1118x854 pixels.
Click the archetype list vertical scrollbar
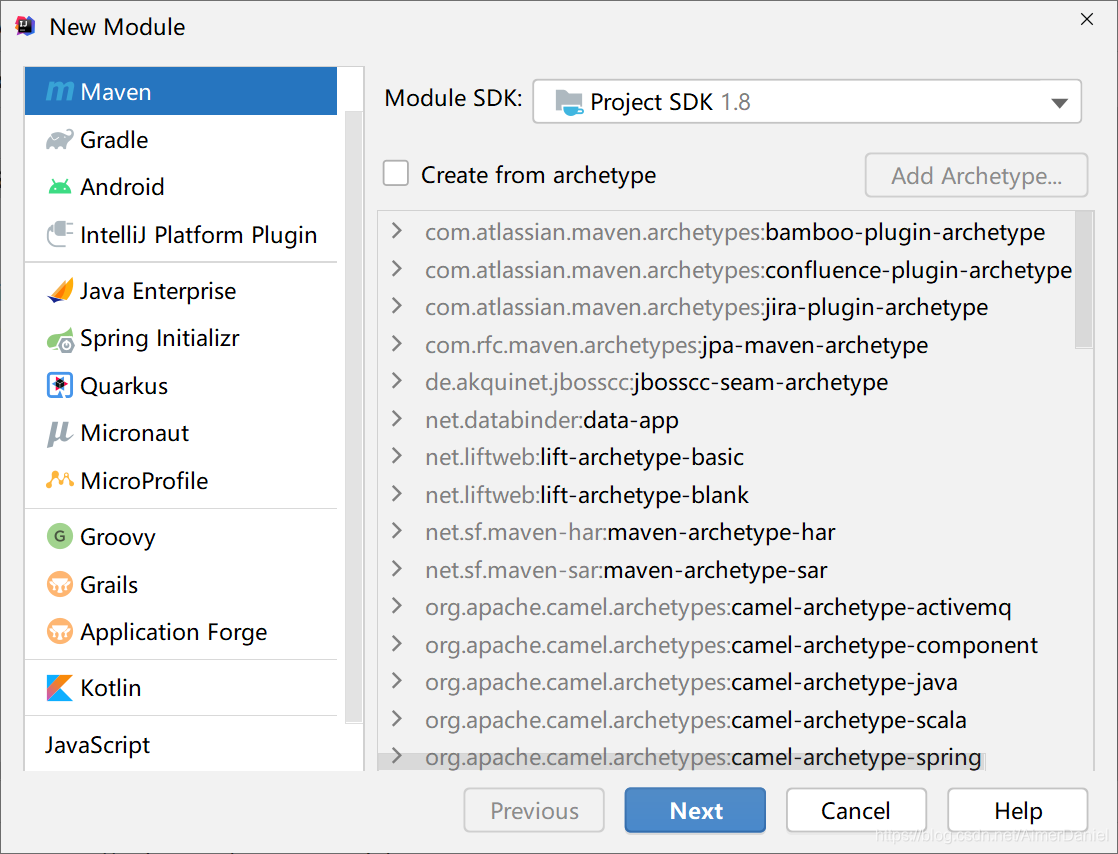pyautogui.click(x=1084, y=279)
